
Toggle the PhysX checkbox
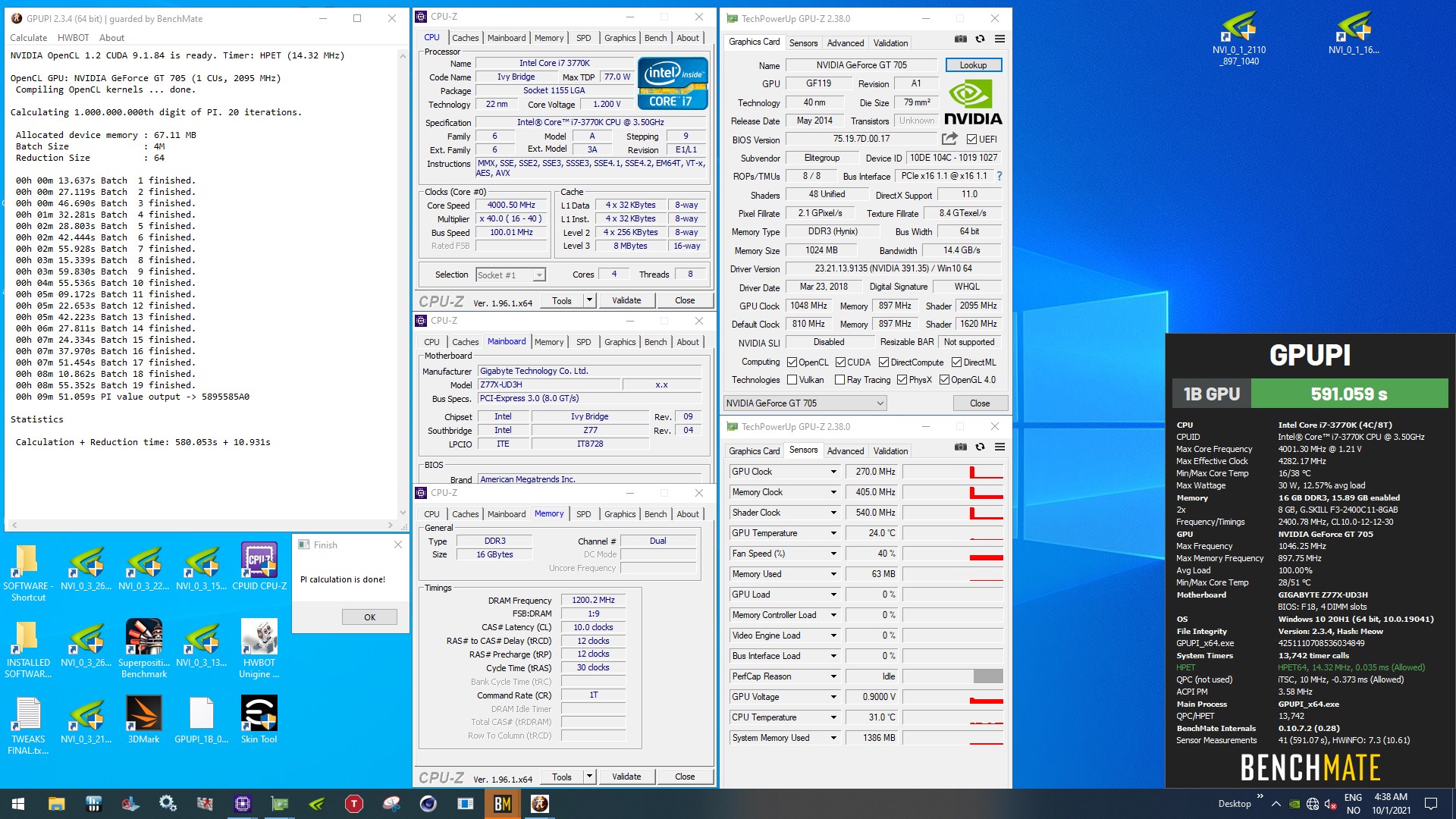pyautogui.click(x=902, y=380)
